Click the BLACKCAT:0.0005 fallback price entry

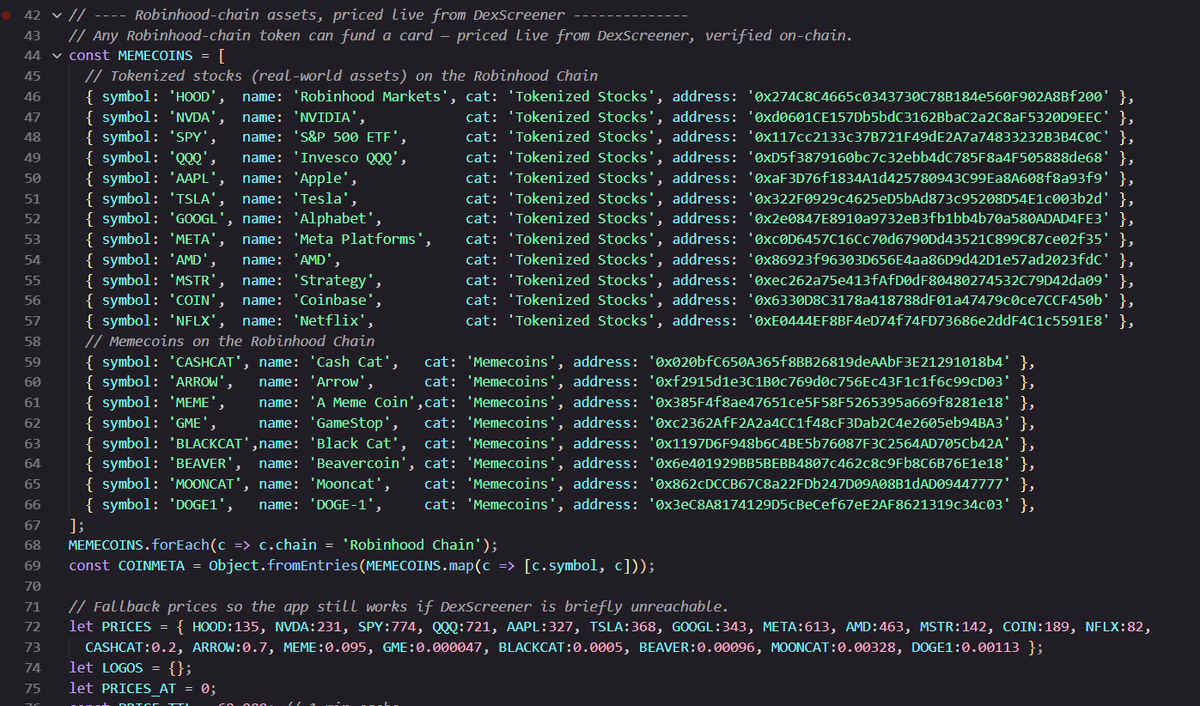(x=565, y=647)
